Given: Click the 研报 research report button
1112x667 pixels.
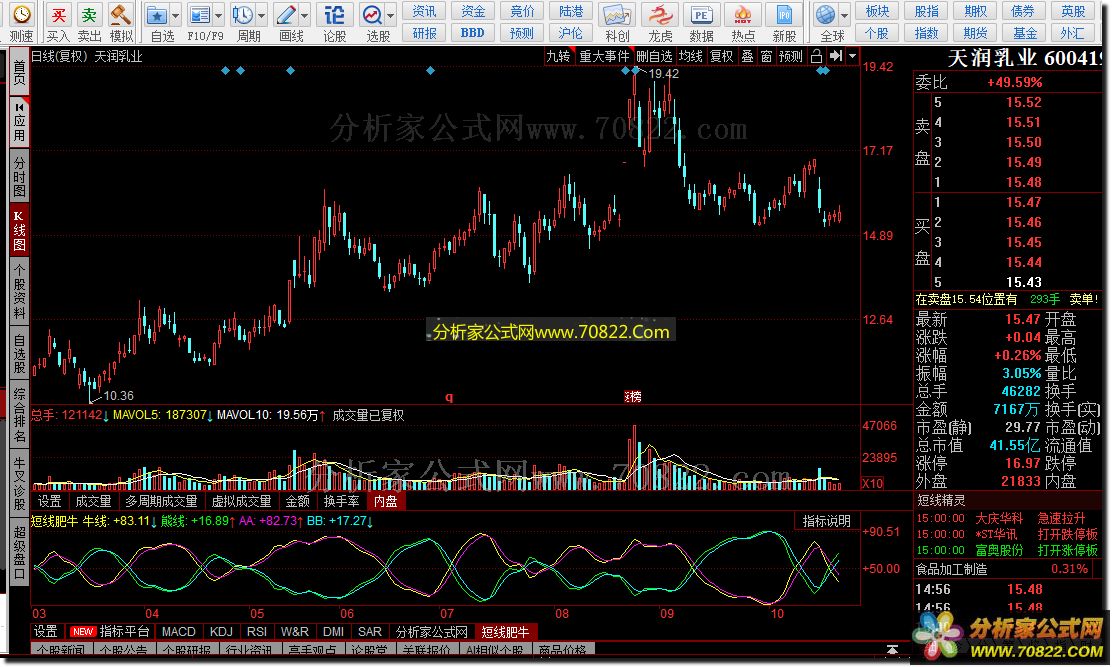Looking at the screenshot, I should (x=424, y=33).
